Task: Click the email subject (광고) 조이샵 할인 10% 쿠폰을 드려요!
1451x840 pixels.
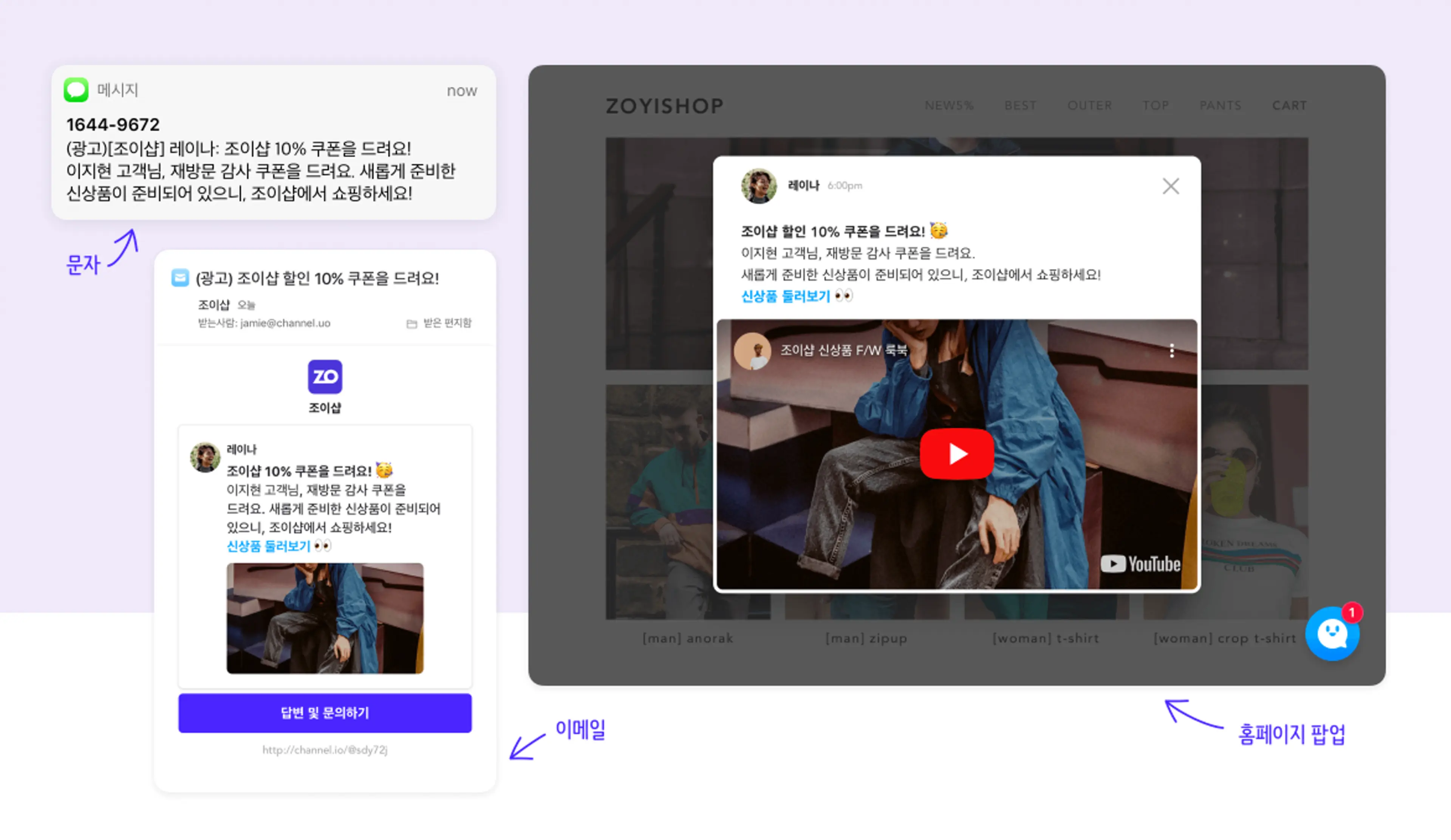Action: tap(317, 278)
